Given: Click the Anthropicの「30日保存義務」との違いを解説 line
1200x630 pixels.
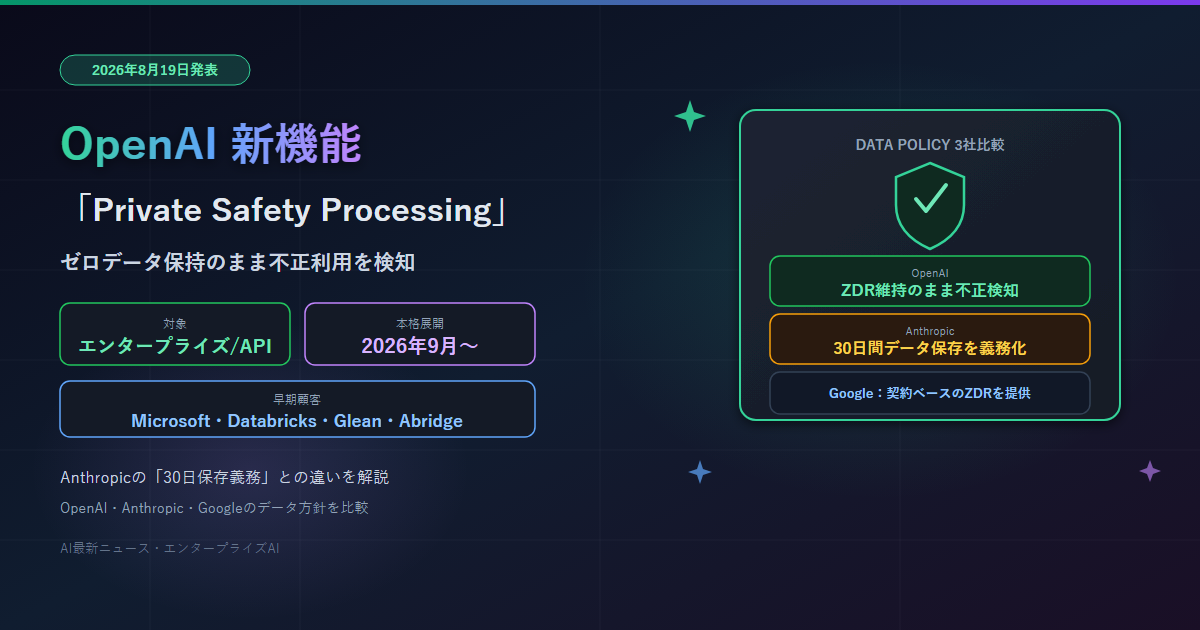Looking at the screenshot, I should click(x=225, y=477).
